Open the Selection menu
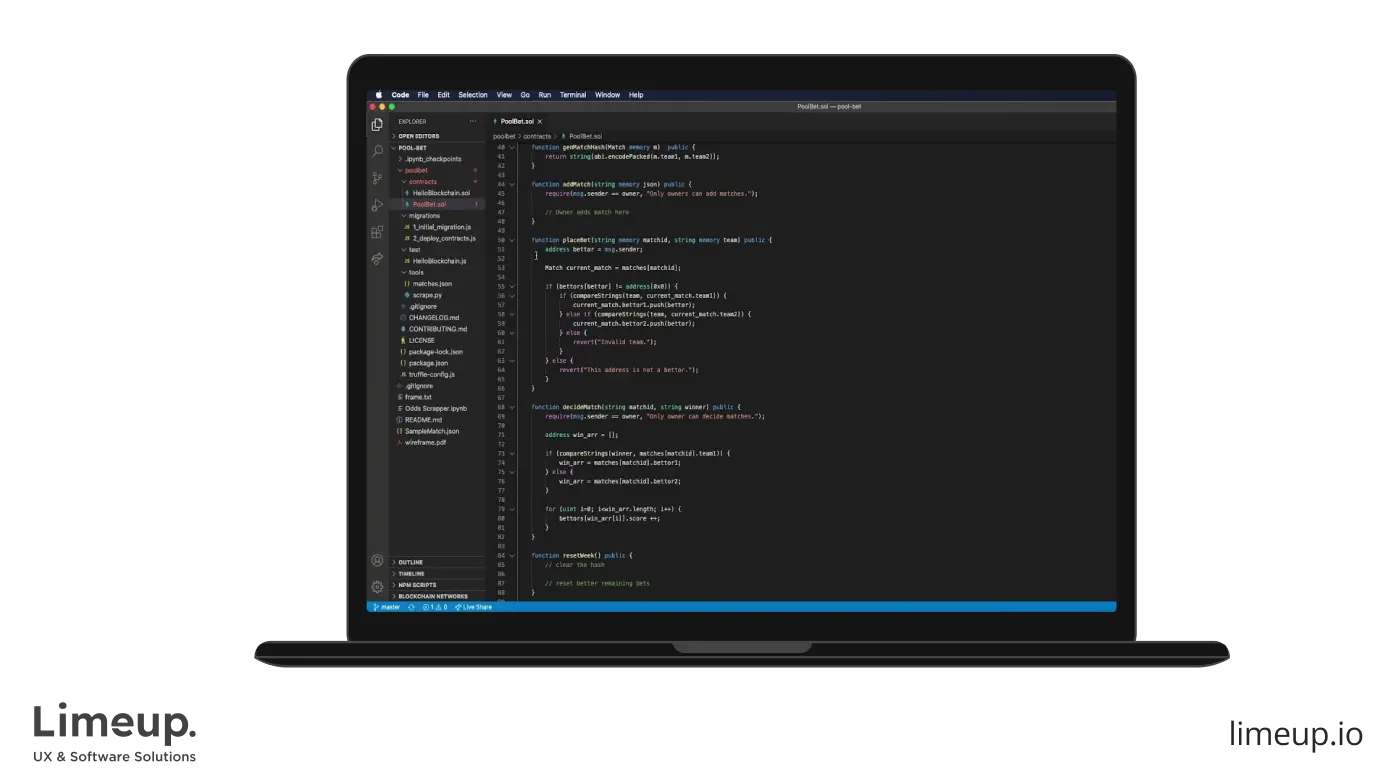The width and height of the screenshot is (1400, 782). coord(473,95)
